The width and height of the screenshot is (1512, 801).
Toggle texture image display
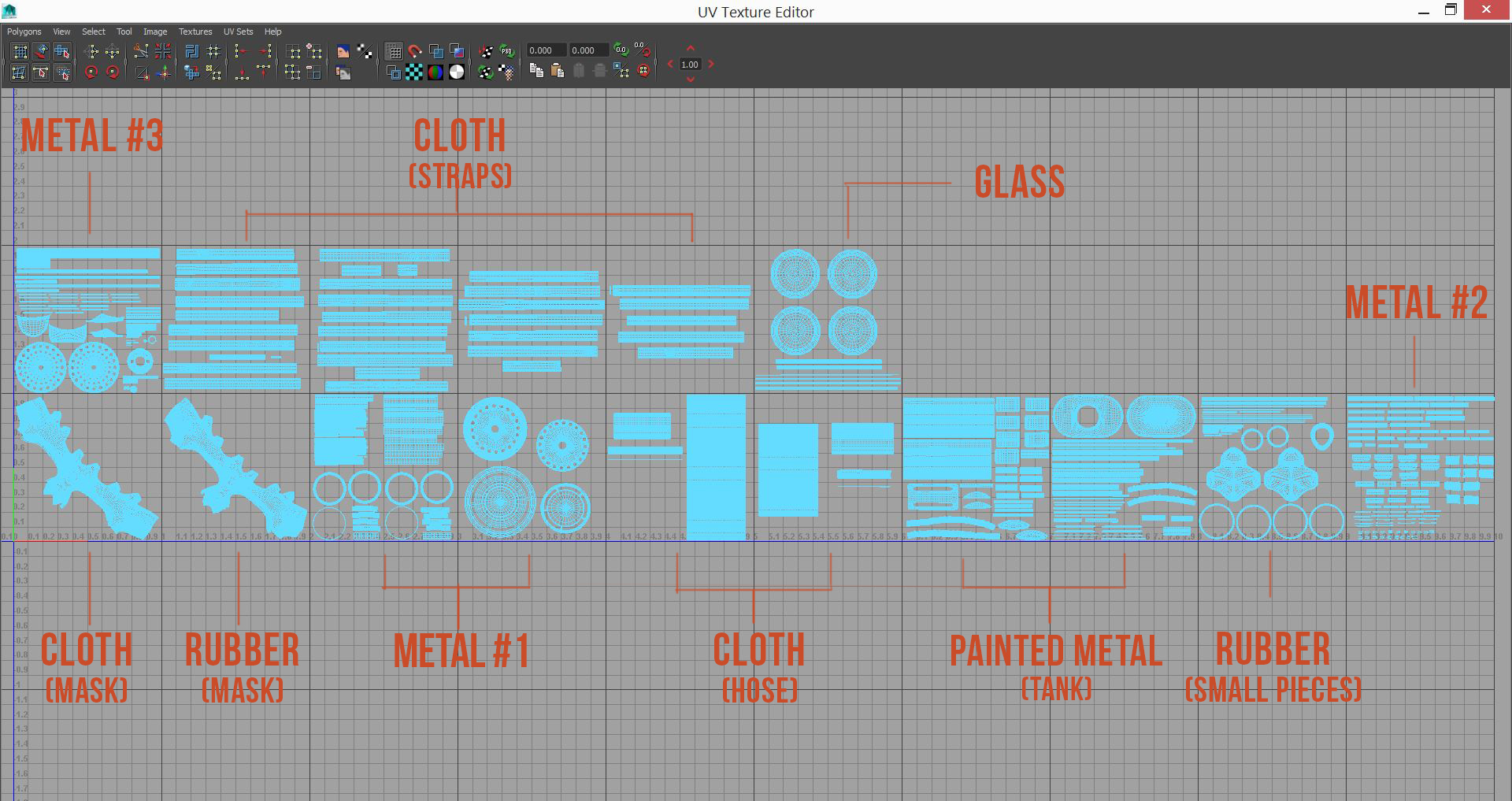[343, 51]
